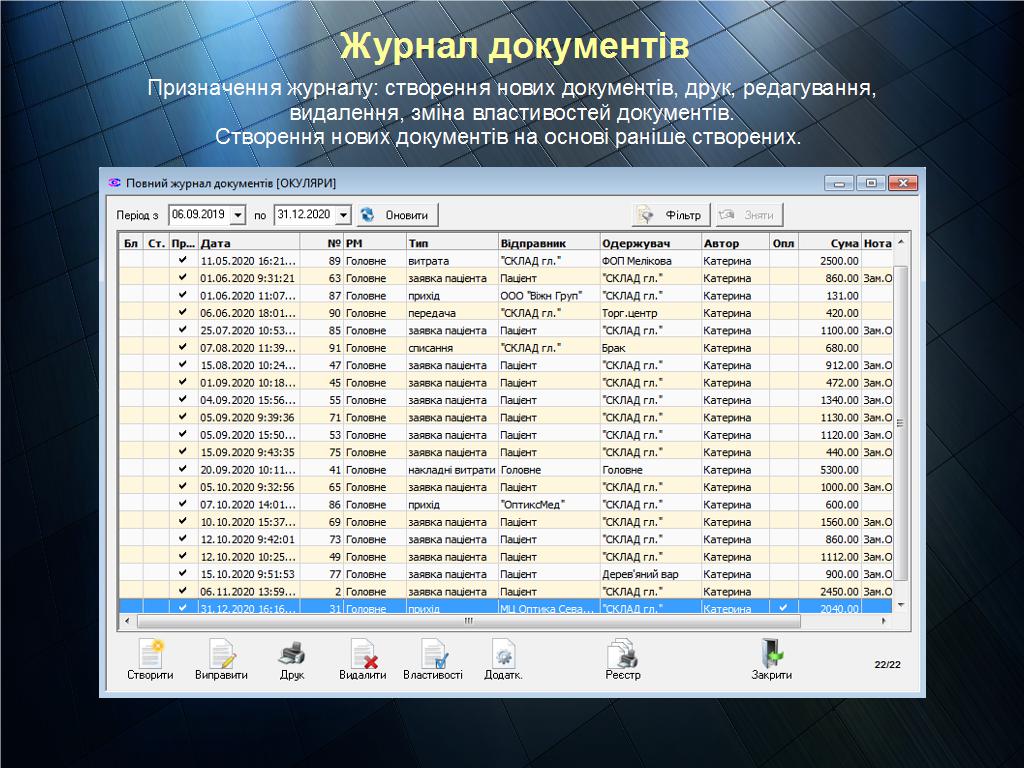Toggle checkmark on the накладні витрати row

click(x=182, y=469)
